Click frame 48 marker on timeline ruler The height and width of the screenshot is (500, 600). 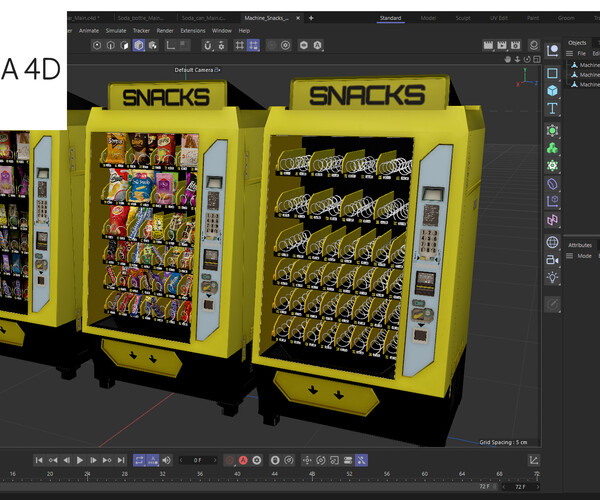[312, 474]
